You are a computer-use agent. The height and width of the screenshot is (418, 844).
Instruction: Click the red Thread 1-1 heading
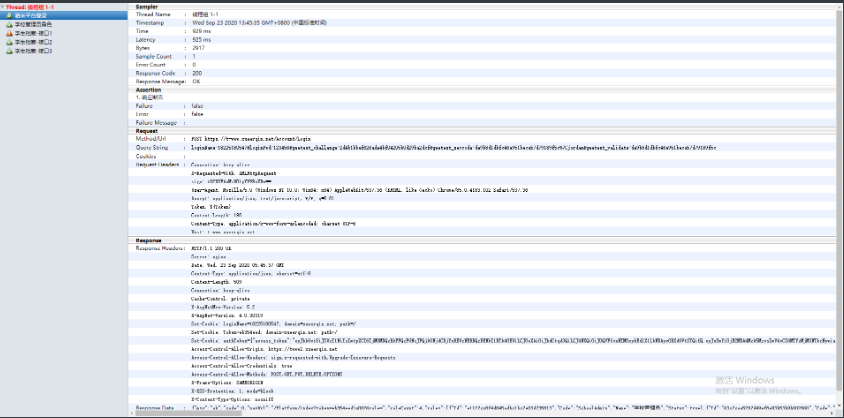(x=30, y=7)
